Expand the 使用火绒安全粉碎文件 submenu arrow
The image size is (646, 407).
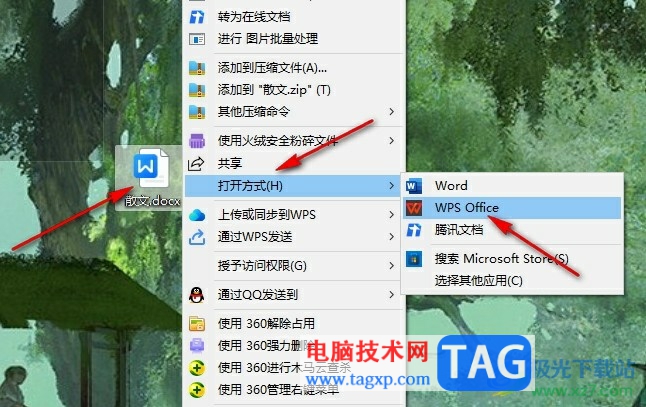point(391,141)
